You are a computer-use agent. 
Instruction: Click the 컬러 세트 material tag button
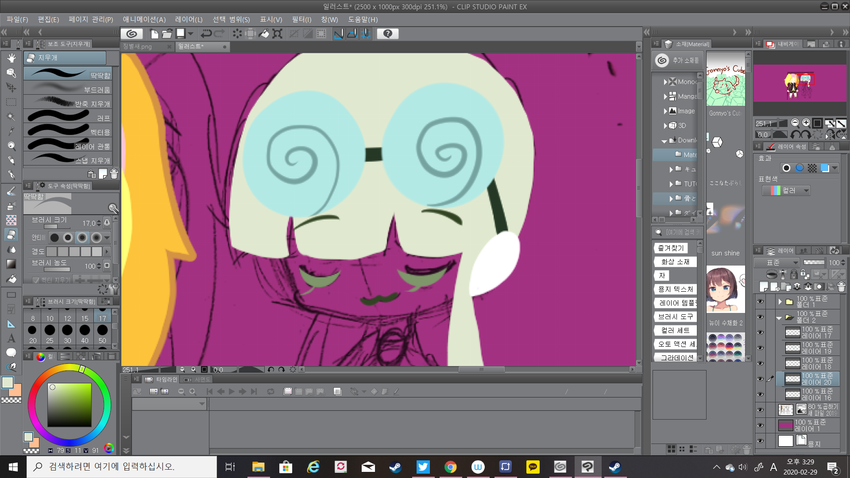coord(675,330)
